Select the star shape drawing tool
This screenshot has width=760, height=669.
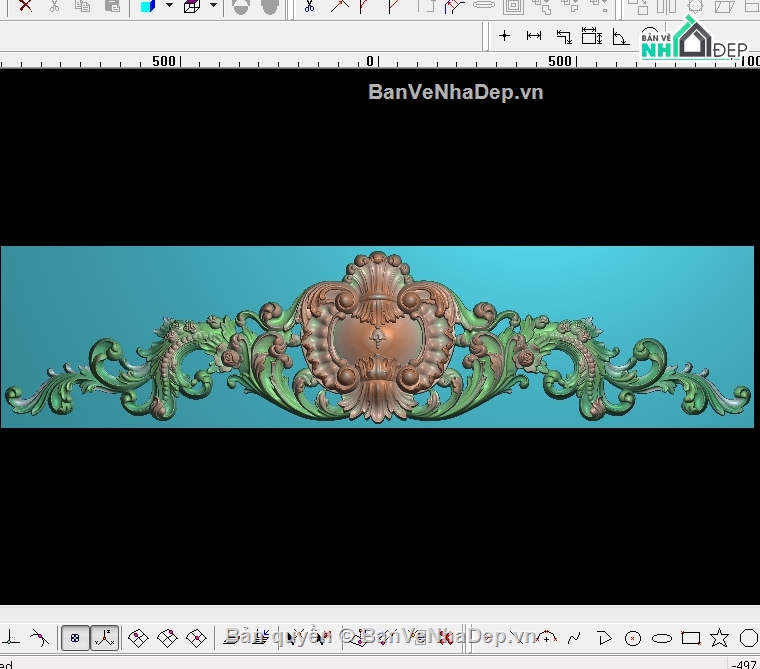719,638
